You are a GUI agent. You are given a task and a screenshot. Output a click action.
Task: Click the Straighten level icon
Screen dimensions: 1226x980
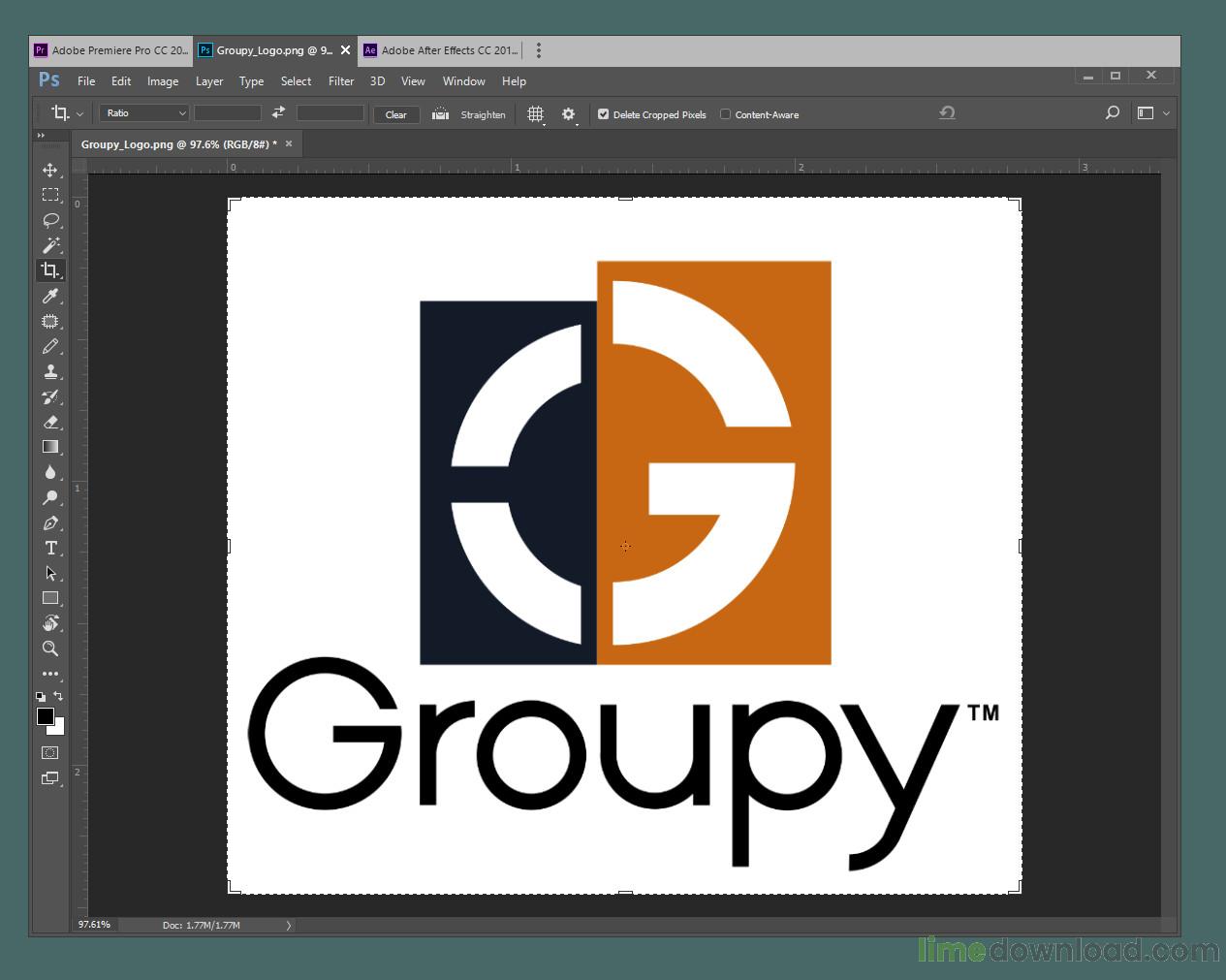441,114
